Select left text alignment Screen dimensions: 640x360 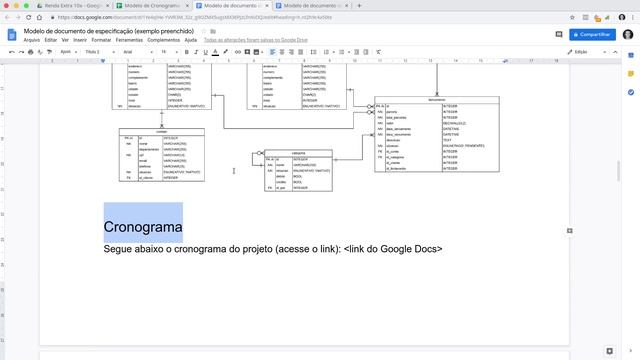coord(272,52)
